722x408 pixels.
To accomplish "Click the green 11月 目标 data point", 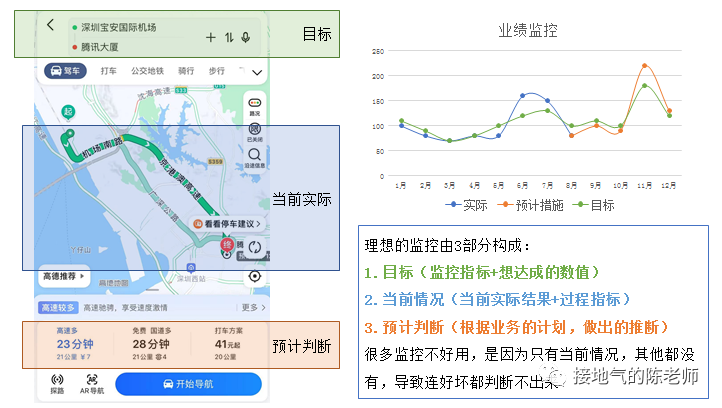I will [645, 86].
